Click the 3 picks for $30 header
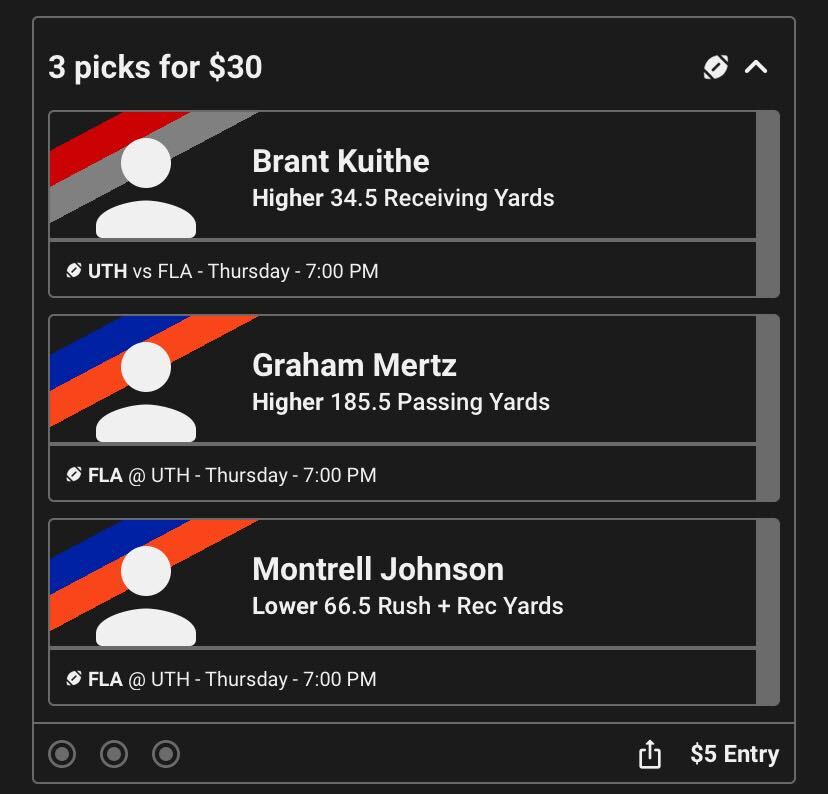The width and height of the screenshot is (828, 794). click(155, 67)
